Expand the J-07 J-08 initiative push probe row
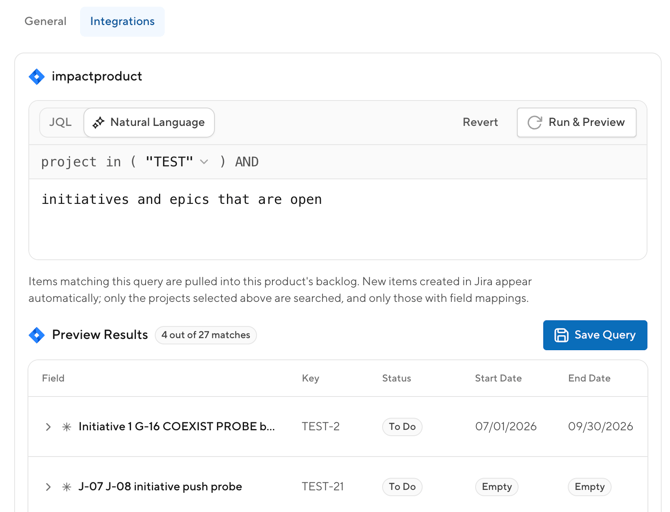This screenshot has width=670, height=512. pos(48,487)
